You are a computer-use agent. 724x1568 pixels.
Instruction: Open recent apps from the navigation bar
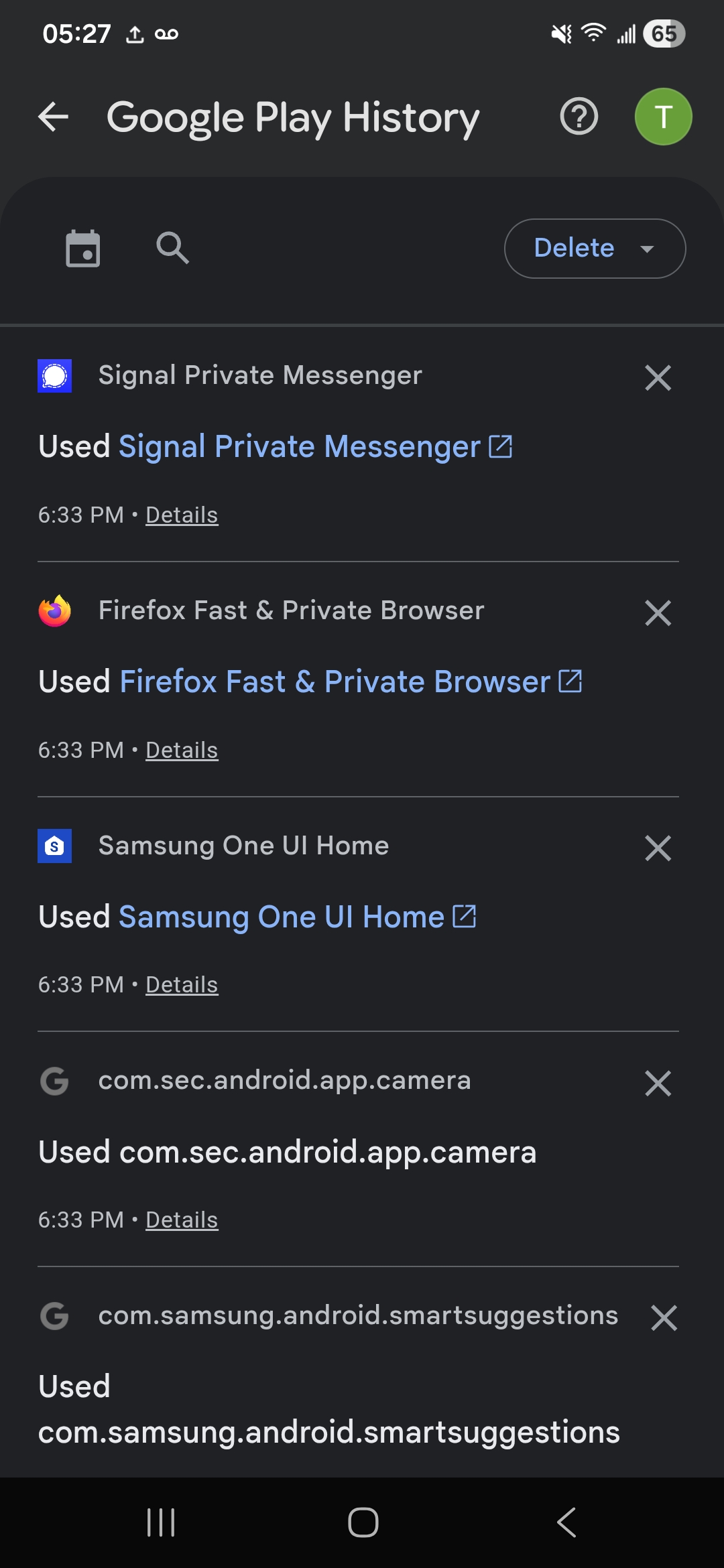click(x=161, y=1522)
